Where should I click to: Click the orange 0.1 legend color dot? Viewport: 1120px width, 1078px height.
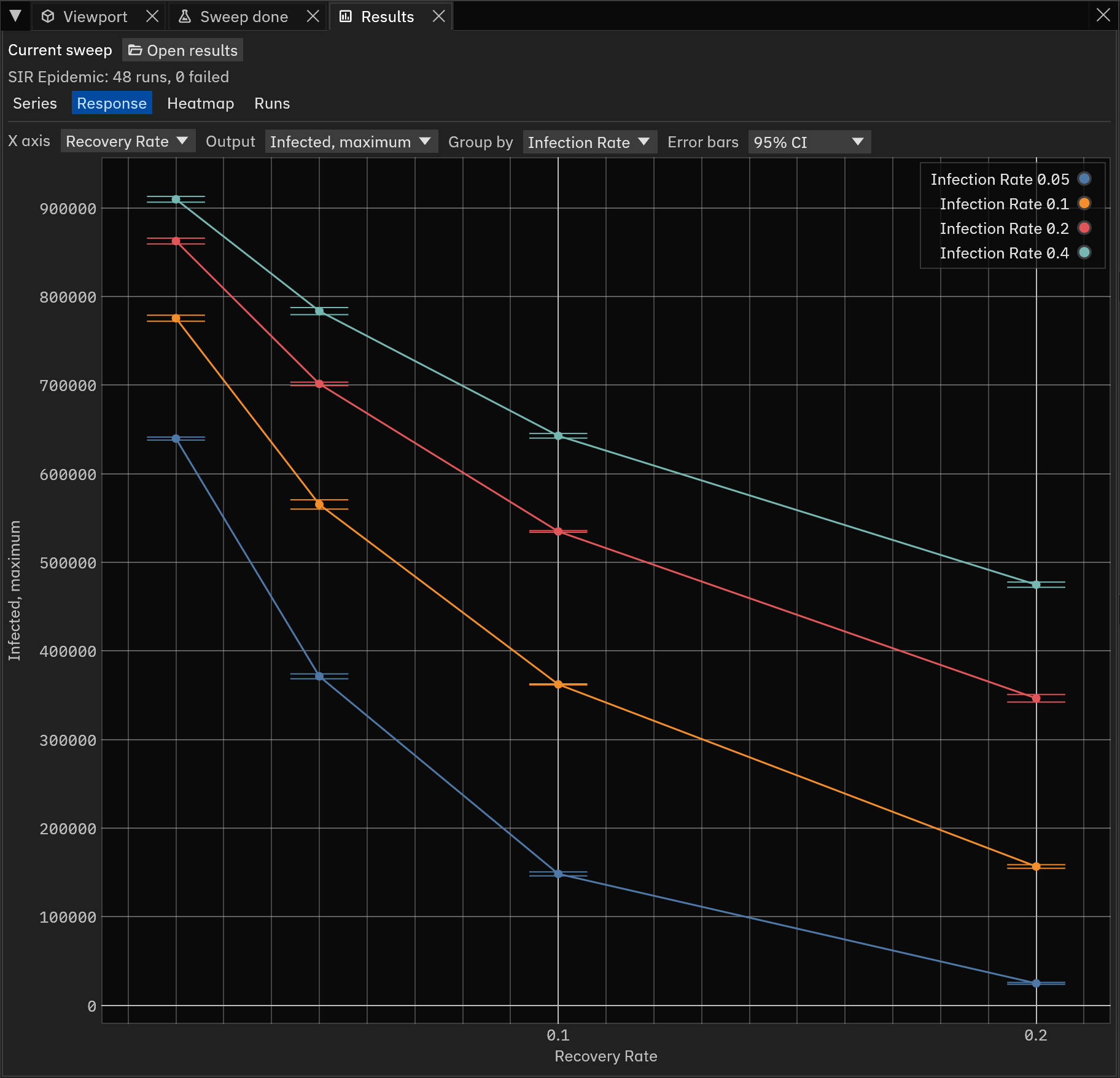tap(1084, 203)
